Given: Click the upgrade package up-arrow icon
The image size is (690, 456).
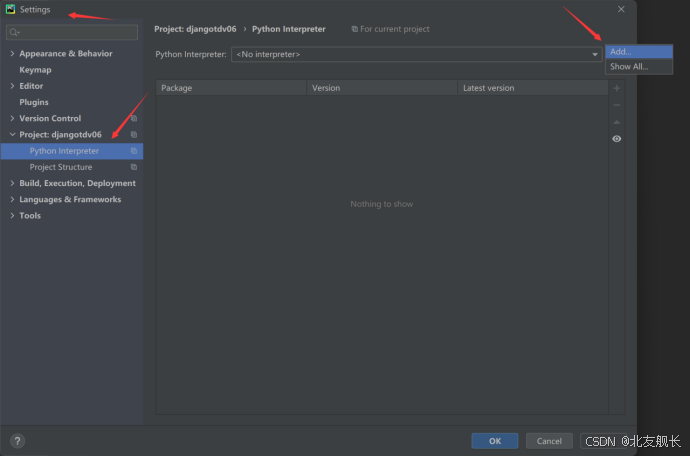Looking at the screenshot, I should point(617,122).
